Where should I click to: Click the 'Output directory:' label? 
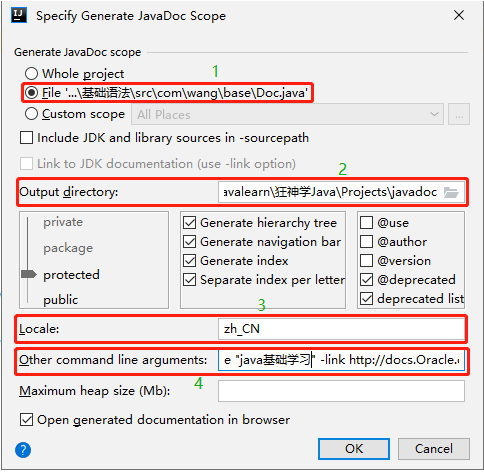(x=69, y=192)
